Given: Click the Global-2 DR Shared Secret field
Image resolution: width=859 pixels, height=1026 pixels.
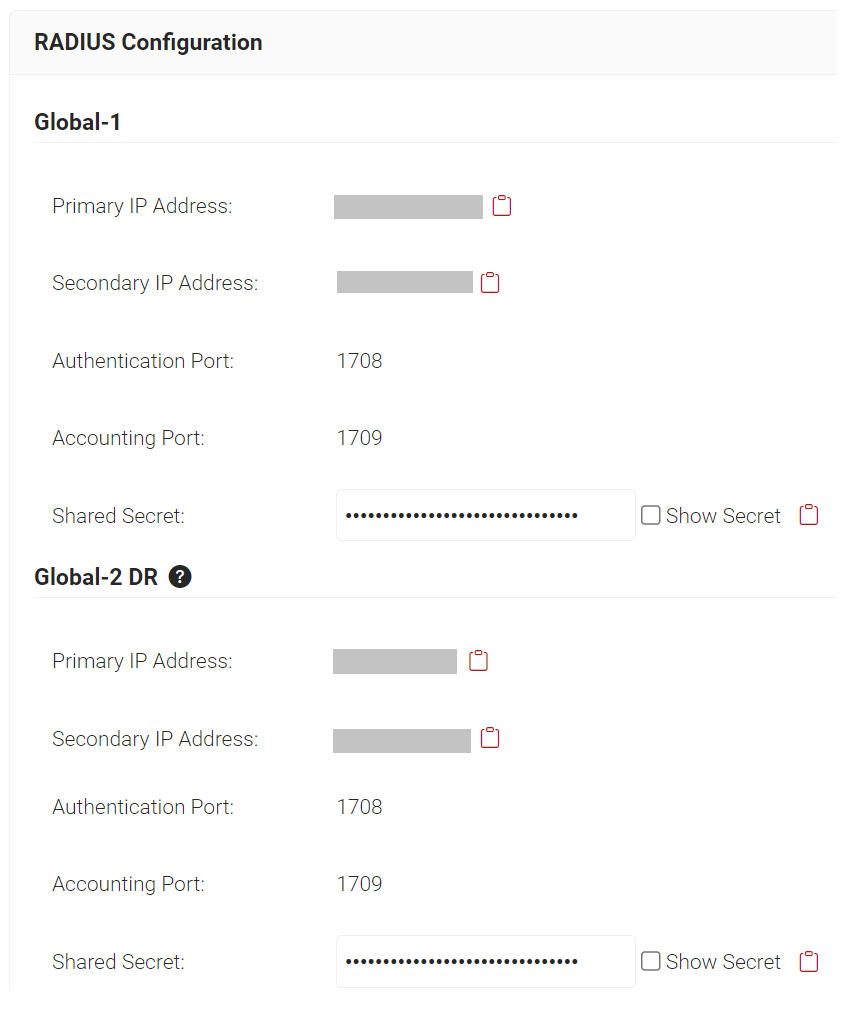Looking at the screenshot, I should click(485, 962).
